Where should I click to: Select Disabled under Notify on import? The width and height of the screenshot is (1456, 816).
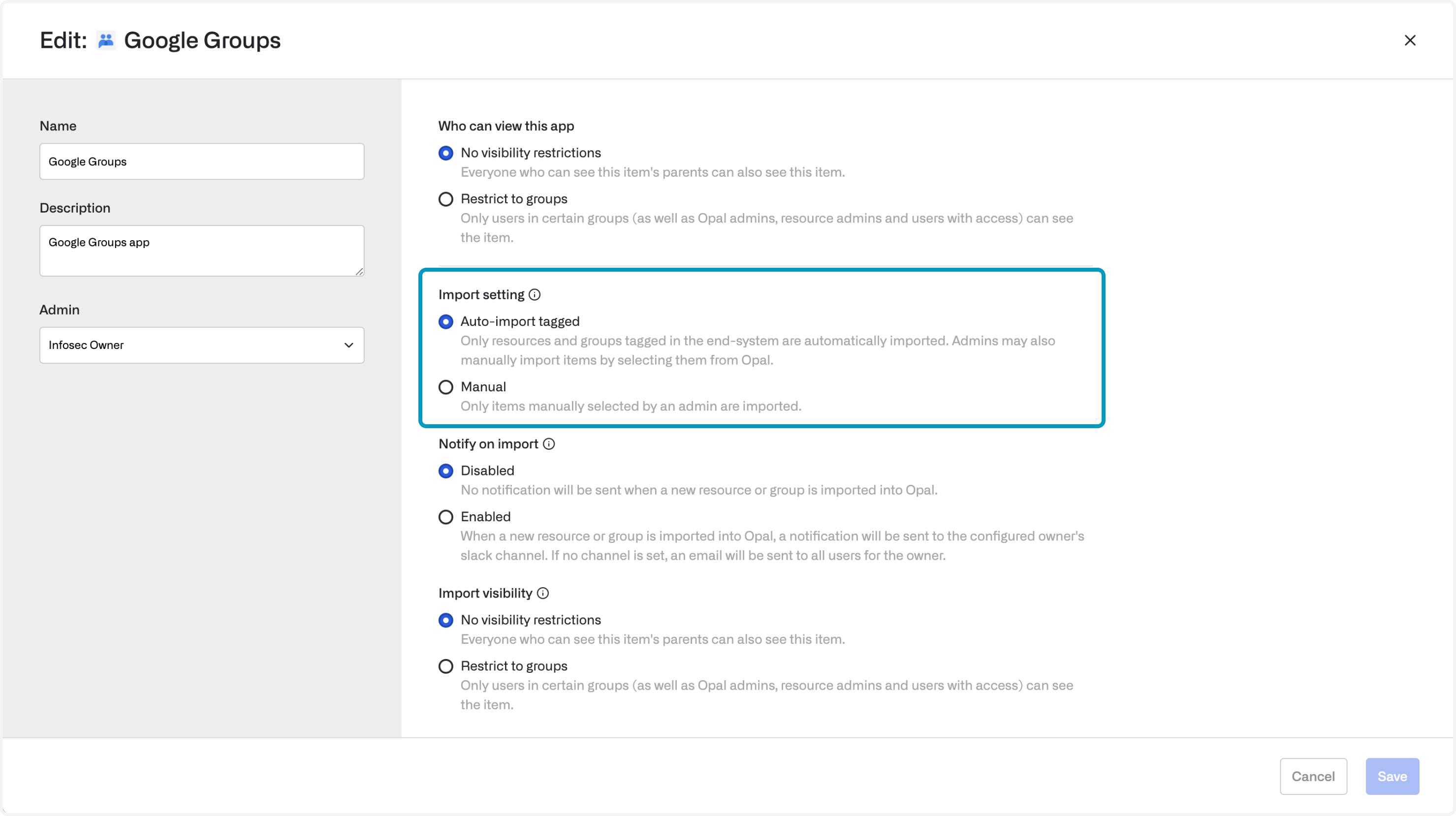click(x=446, y=471)
